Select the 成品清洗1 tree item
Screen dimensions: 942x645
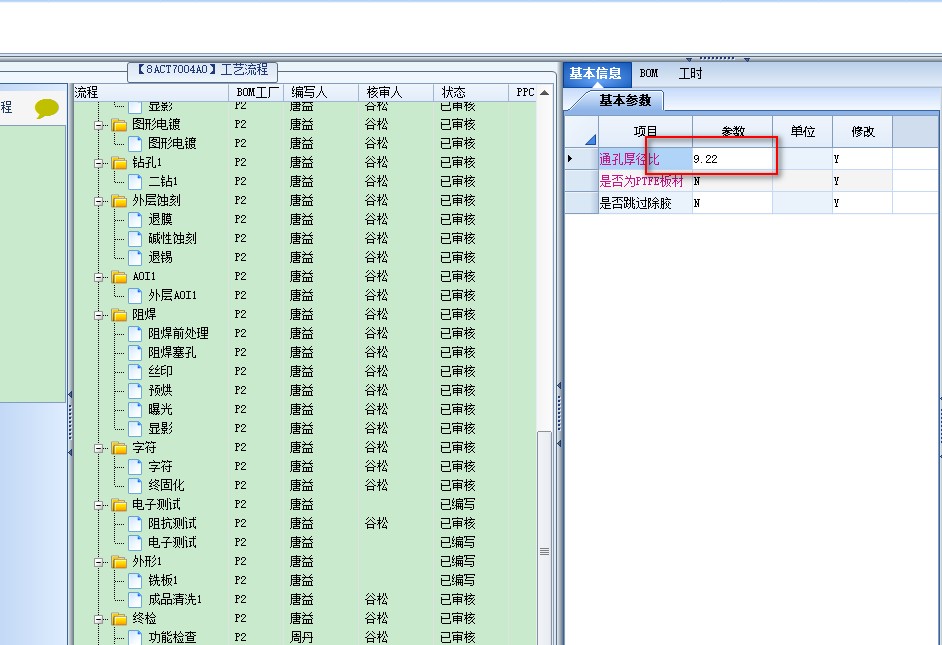pyautogui.click(x=175, y=599)
